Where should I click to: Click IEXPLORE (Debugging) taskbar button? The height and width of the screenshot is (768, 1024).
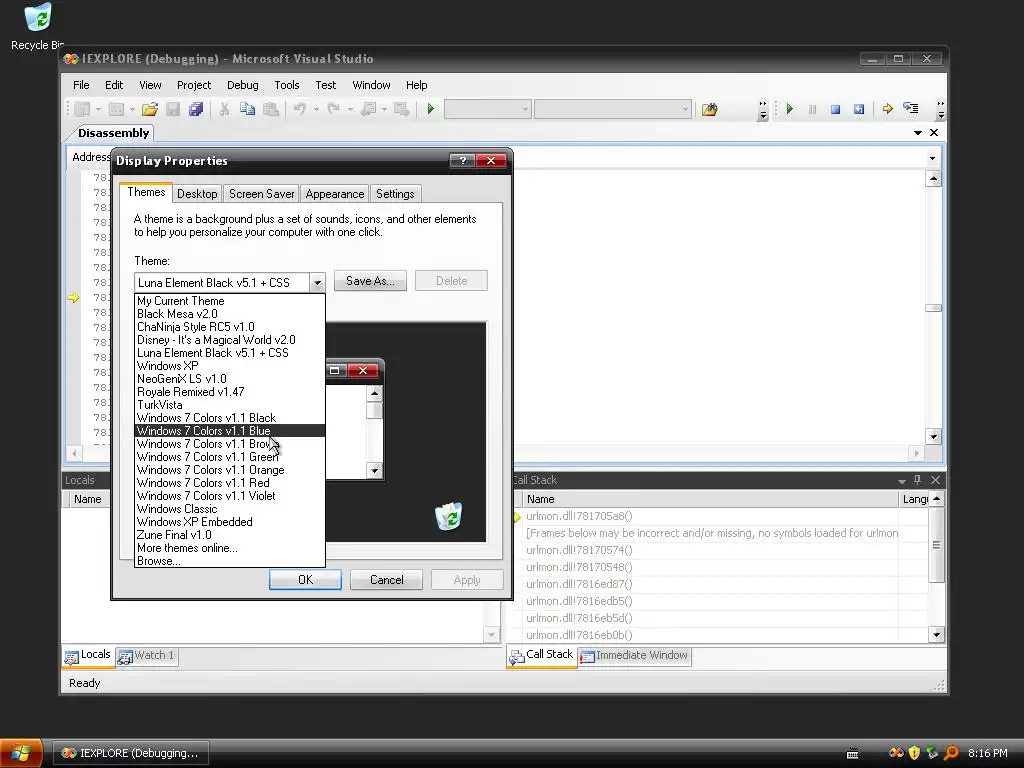(130, 753)
